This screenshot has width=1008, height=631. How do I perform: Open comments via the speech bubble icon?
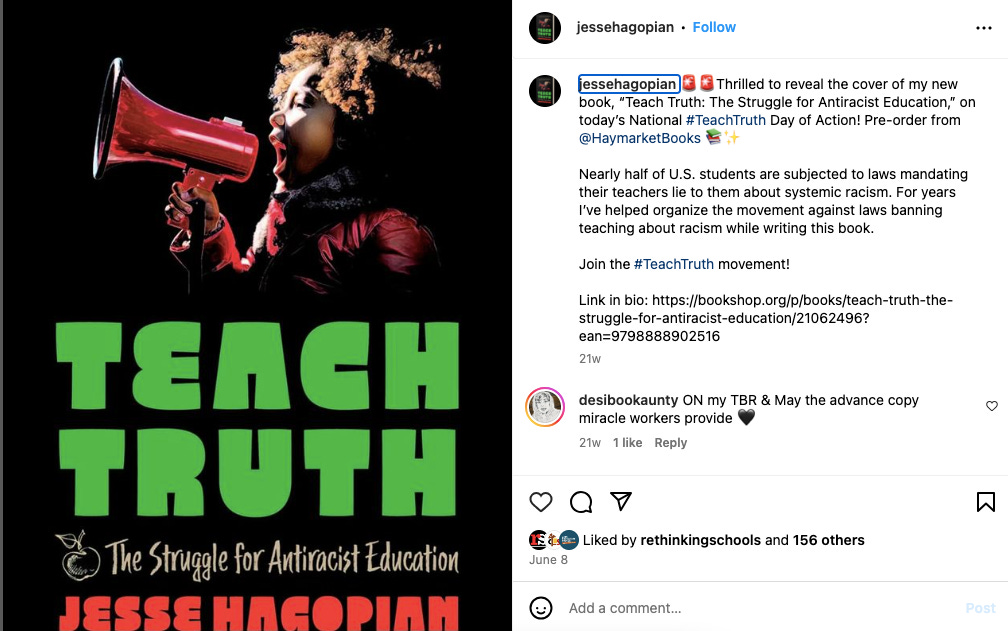point(581,502)
